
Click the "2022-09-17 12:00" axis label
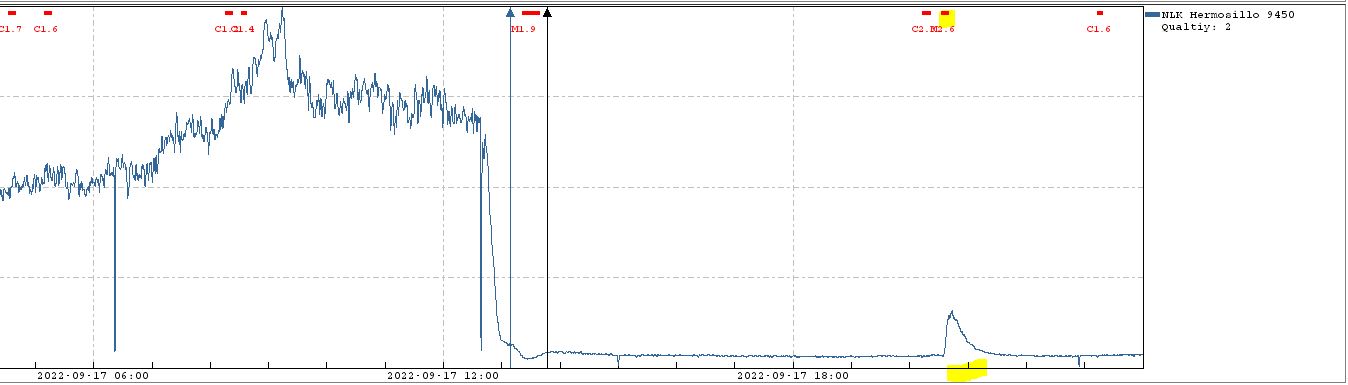443,376
